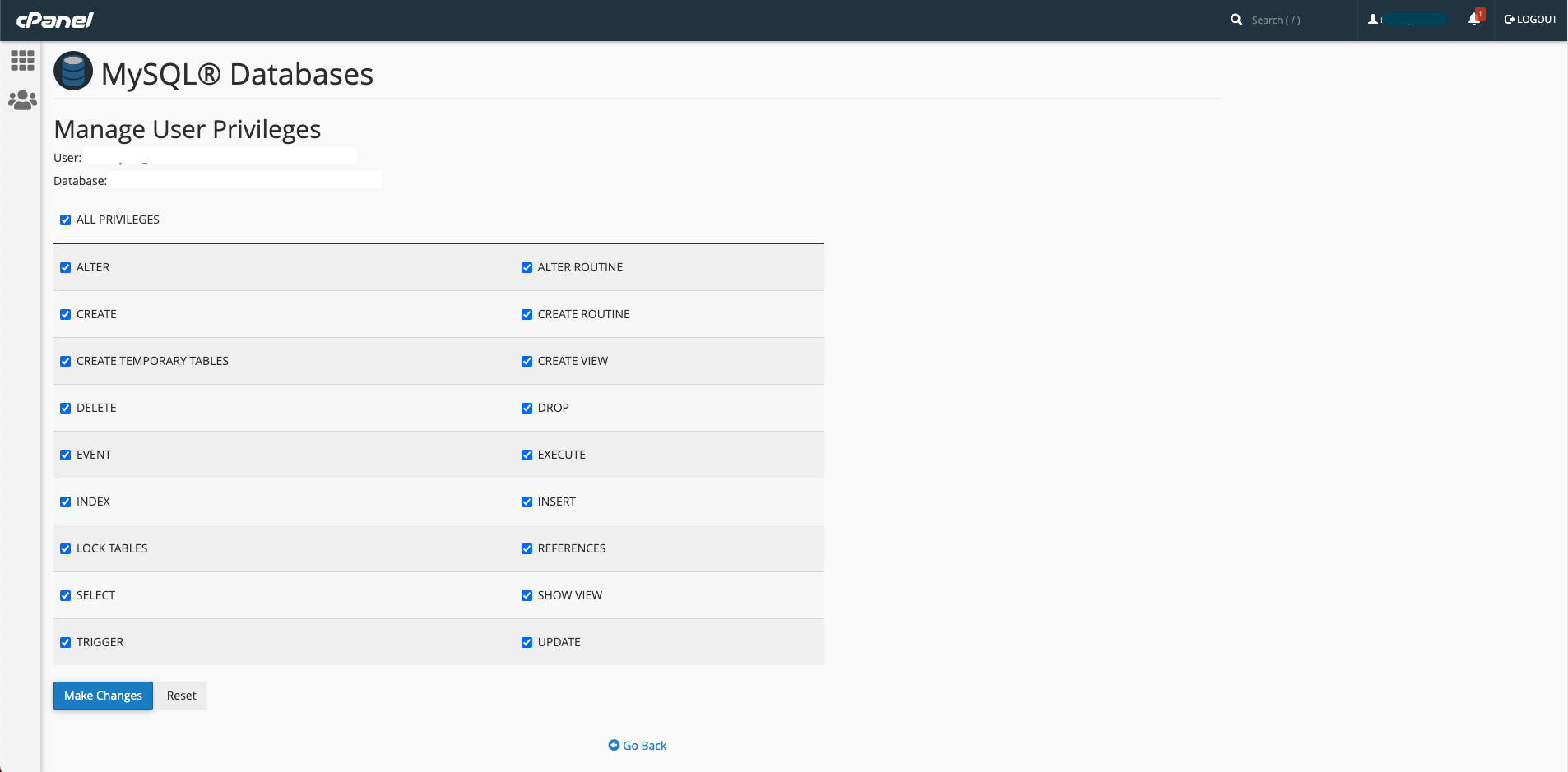Open User Manager from sidebar icon
Image resolution: width=1568 pixels, height=772 pixels.
tap(22, 100)
